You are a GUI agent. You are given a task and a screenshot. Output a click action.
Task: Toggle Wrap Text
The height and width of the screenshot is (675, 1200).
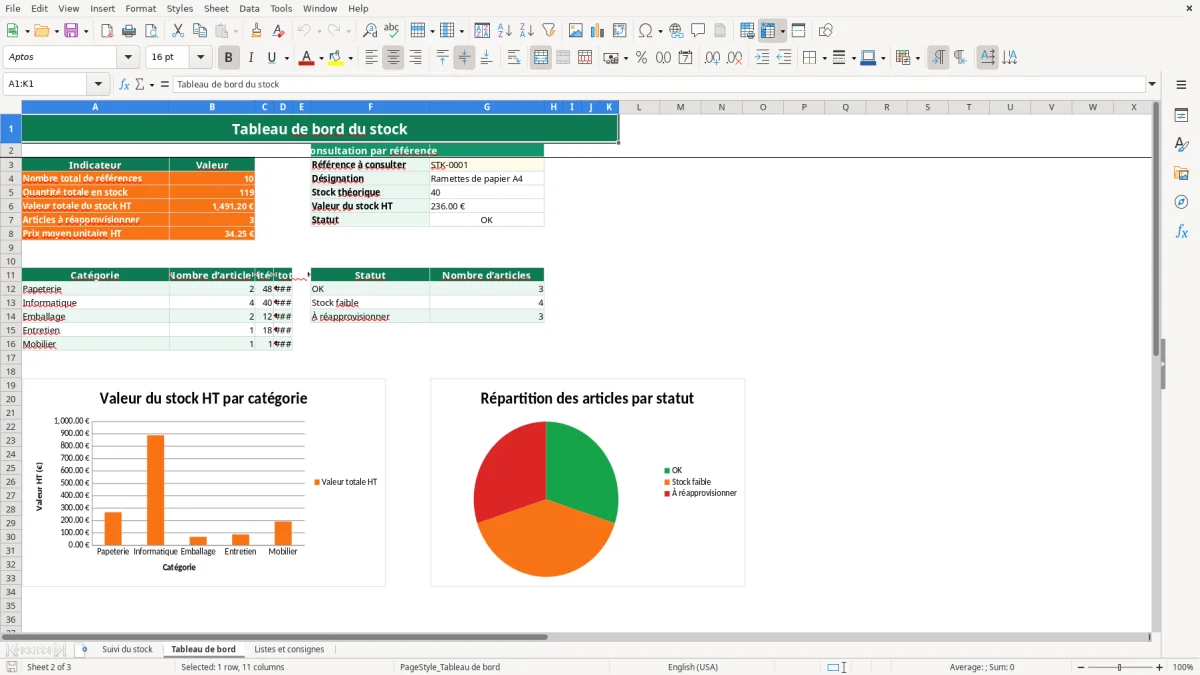pos(514,58)
